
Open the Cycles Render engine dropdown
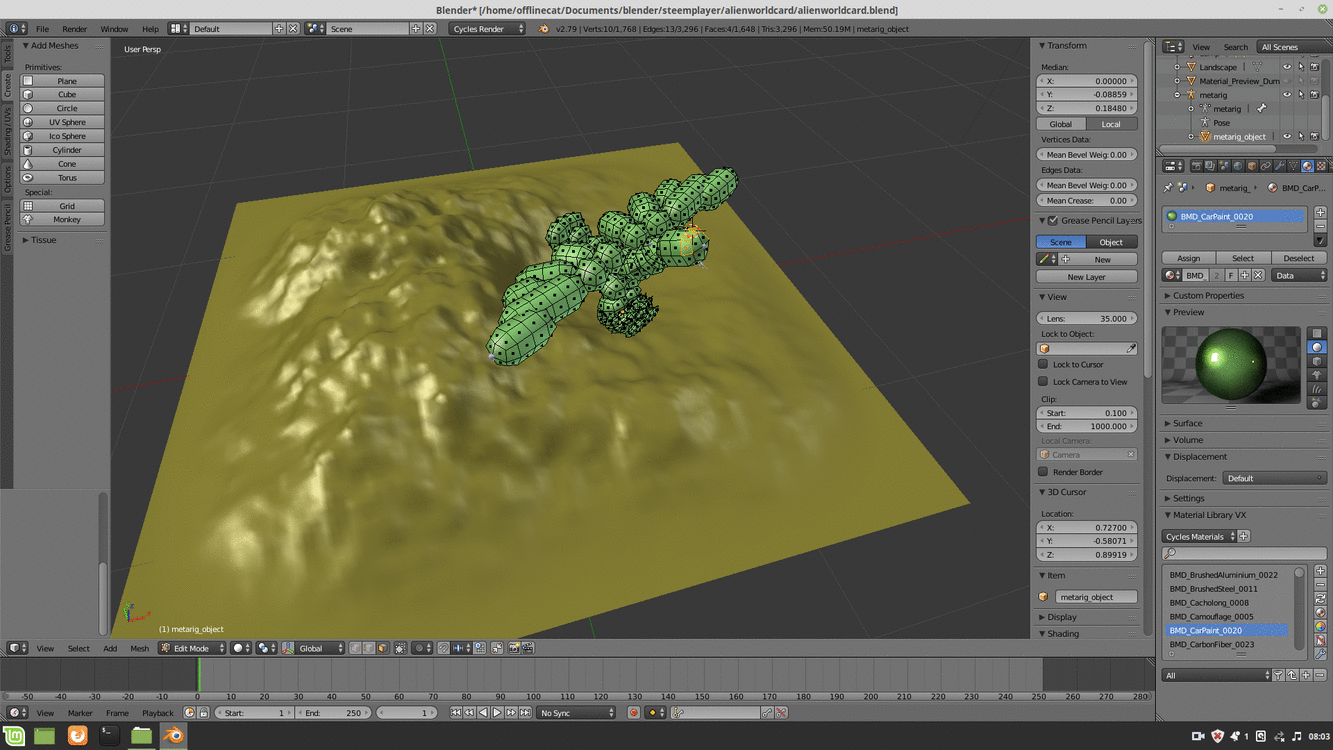(x=487, y=29)
